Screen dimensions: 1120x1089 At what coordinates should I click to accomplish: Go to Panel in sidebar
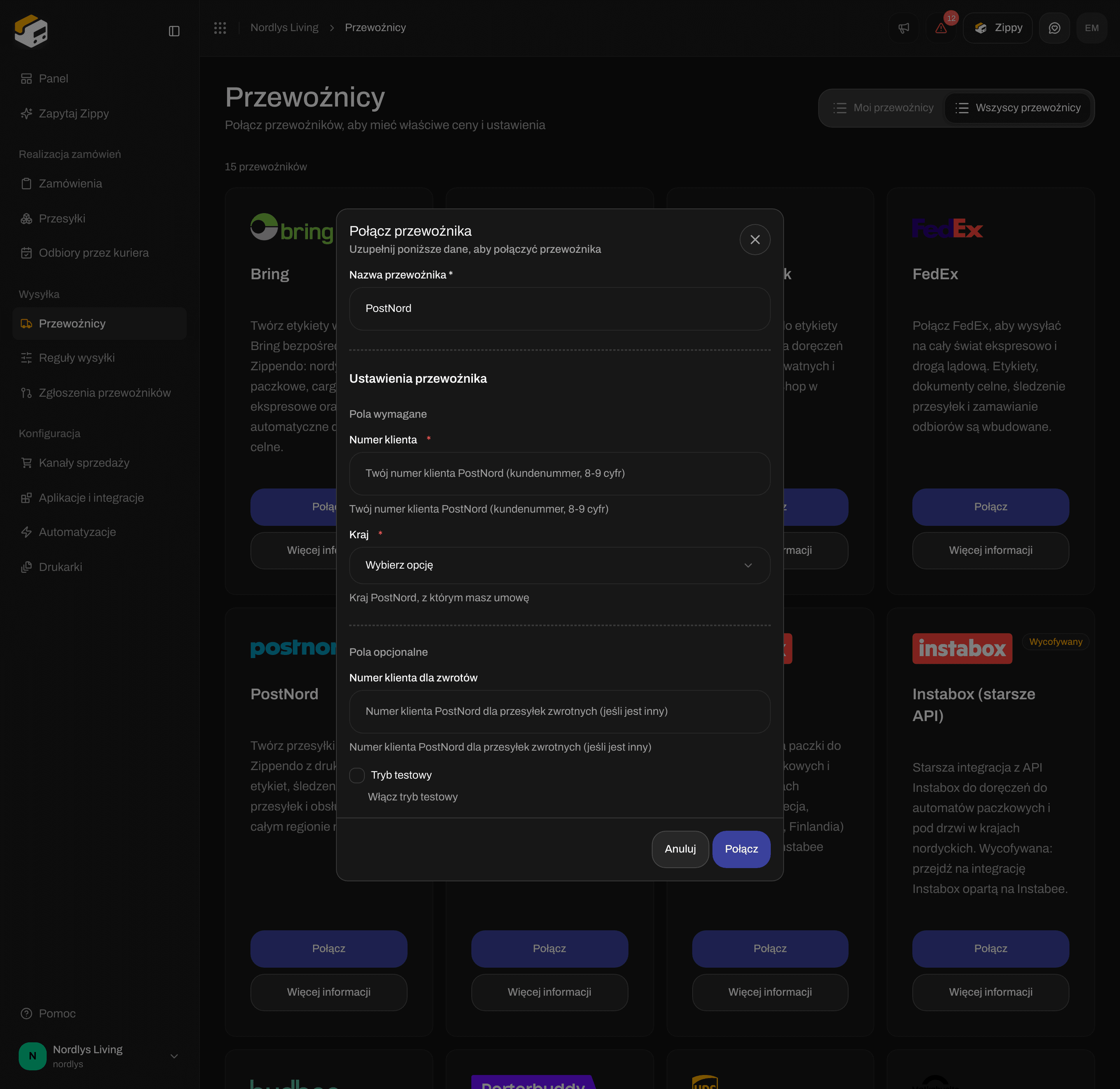click(100, 78)
